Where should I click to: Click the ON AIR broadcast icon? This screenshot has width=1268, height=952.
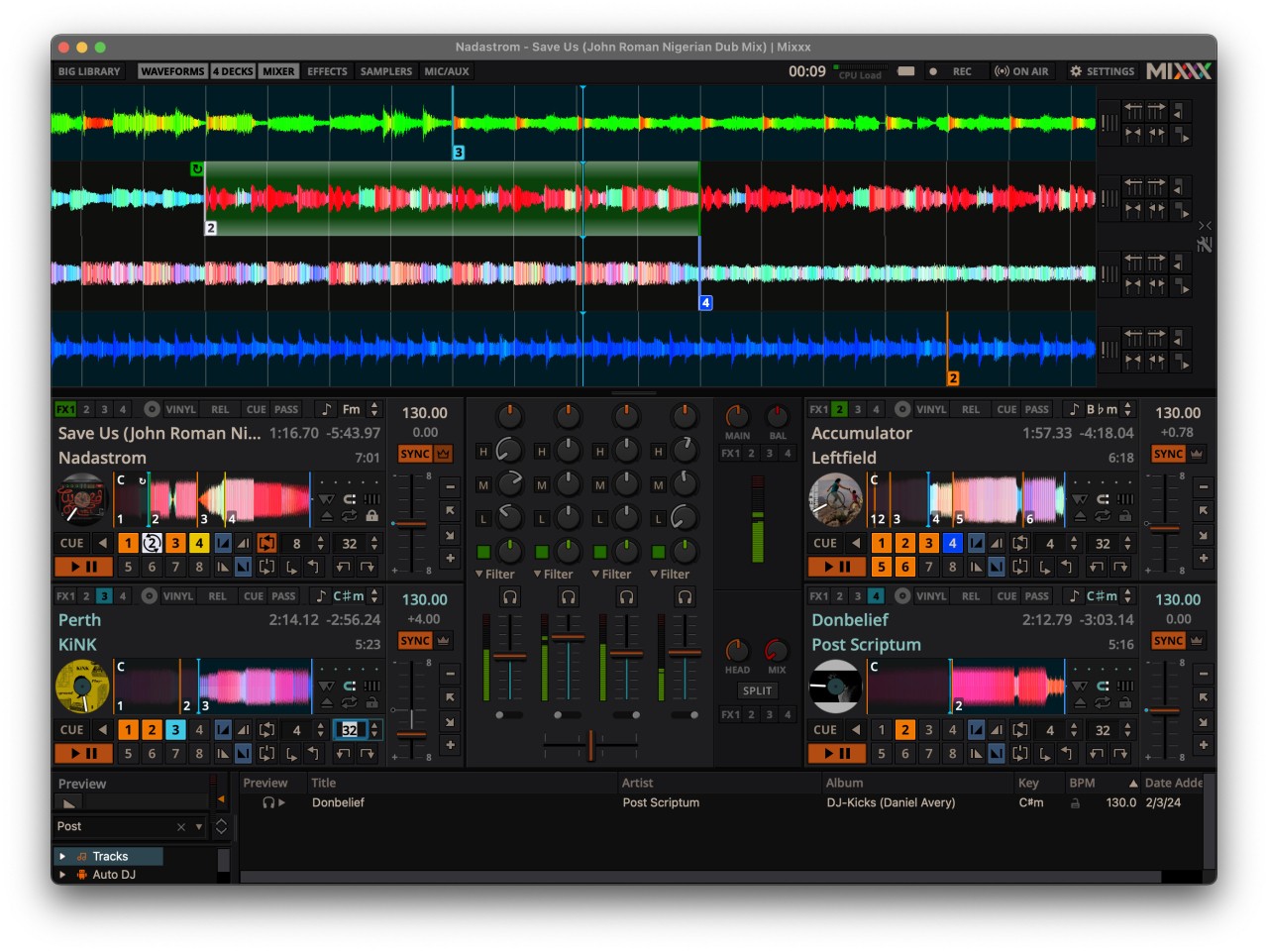coord(1022,71)
